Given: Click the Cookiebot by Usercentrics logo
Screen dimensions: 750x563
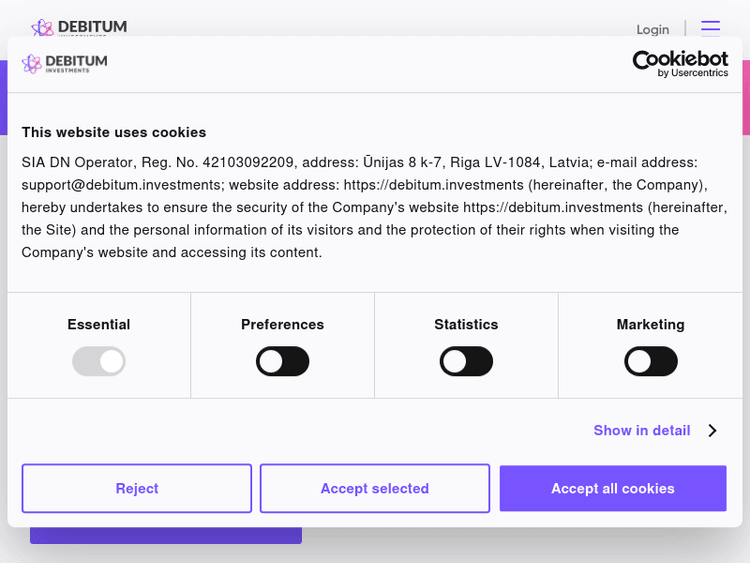Looking at the screenshot, I should pos(680,64).
